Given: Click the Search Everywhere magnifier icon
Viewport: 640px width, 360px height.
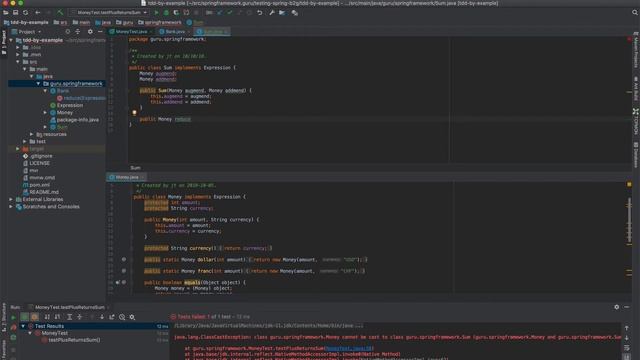Looking at the screenshot, I should (635, 13).
